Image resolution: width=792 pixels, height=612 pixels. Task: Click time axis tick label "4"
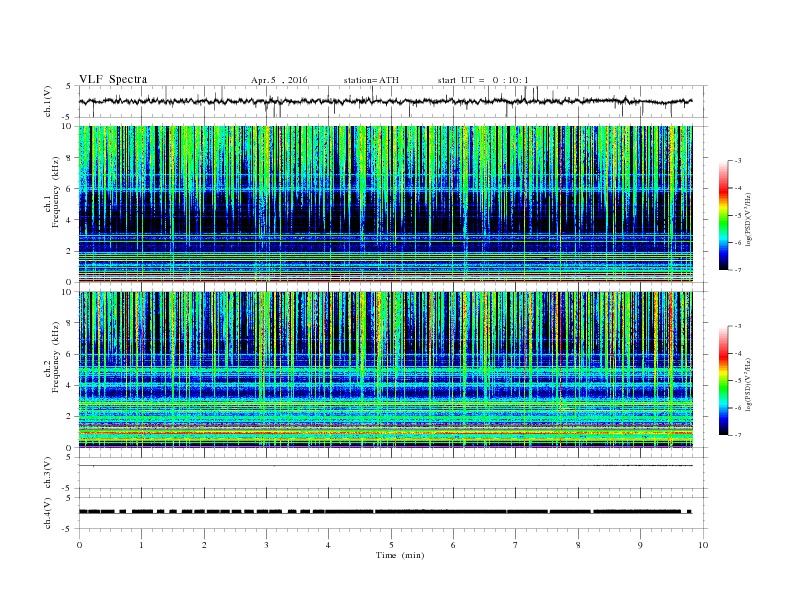(328, 545)
